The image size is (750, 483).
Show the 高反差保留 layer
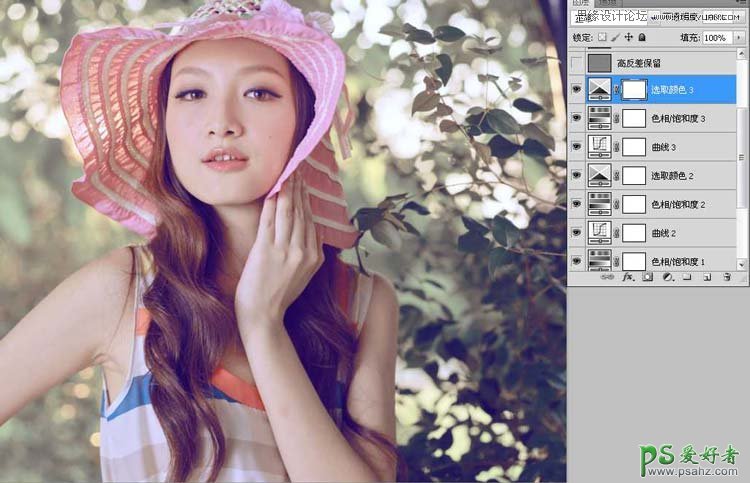[x=576, y=63]
